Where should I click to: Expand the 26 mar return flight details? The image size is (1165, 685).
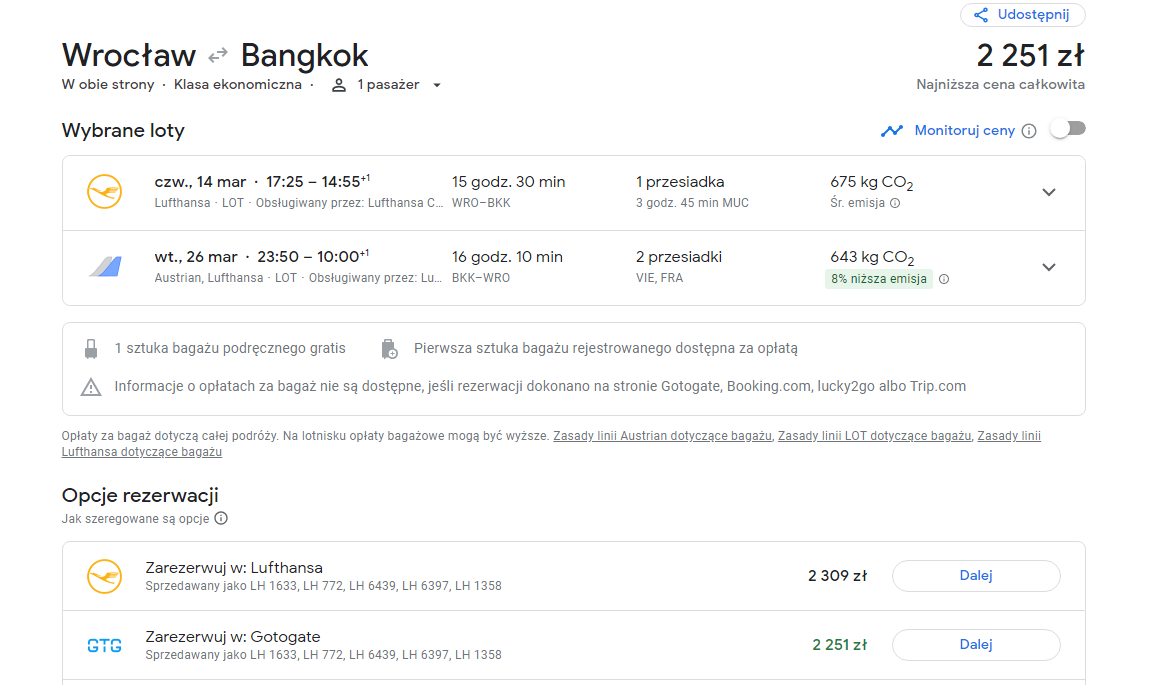tap(1048, 267)
